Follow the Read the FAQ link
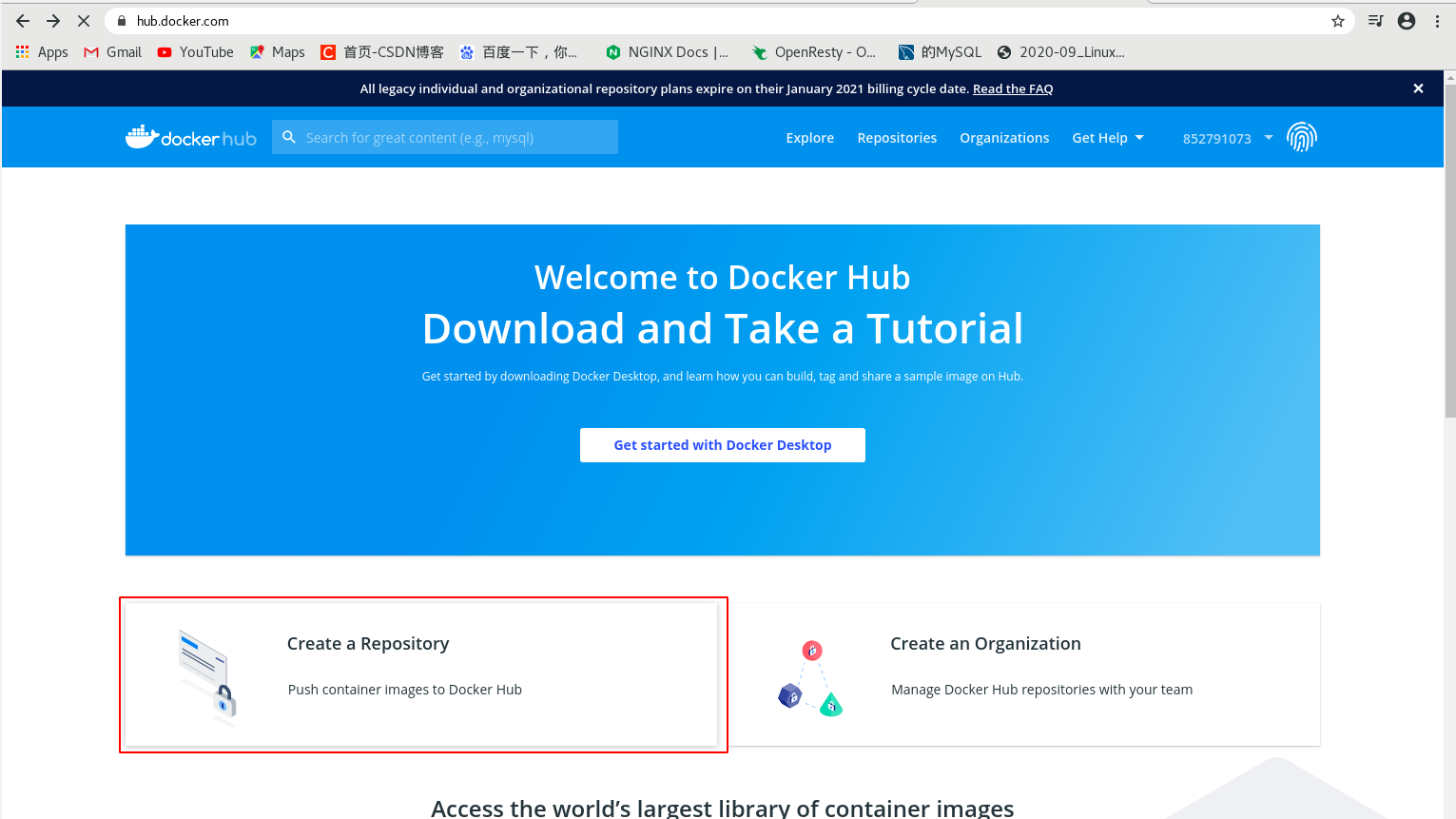The image size is (1456, 819). click(x=1013, y=88)
